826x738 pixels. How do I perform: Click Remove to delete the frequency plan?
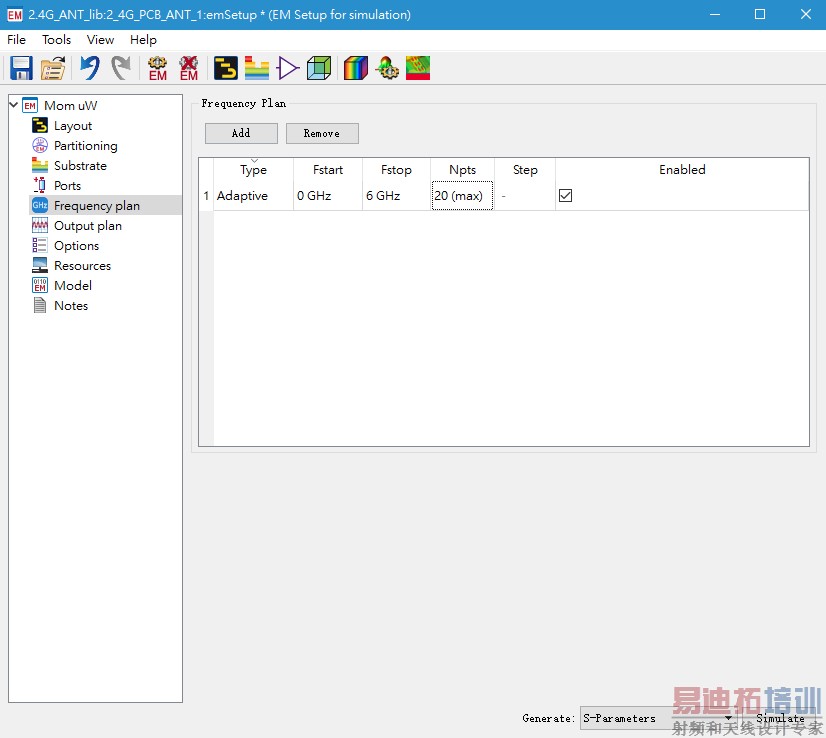point(322,133)
